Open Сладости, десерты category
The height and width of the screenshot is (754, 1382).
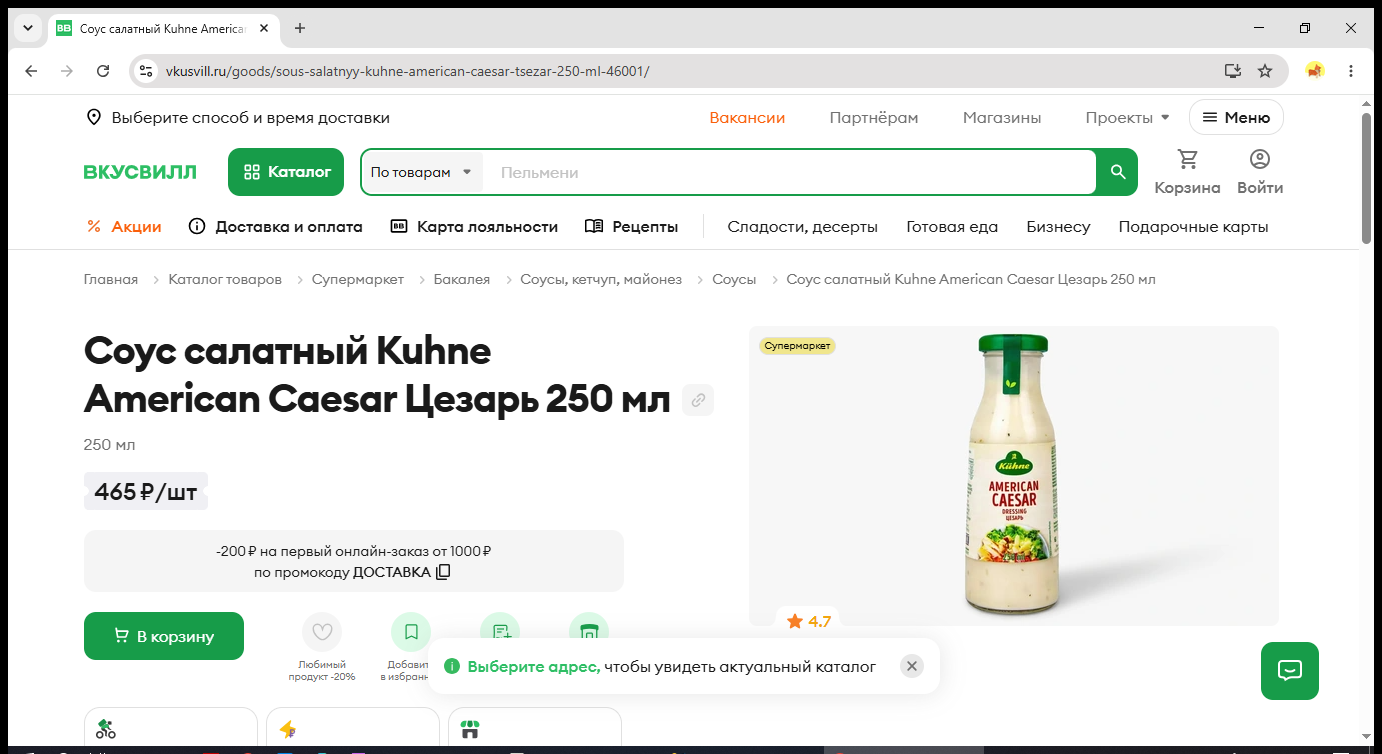(x=803, y=227)
